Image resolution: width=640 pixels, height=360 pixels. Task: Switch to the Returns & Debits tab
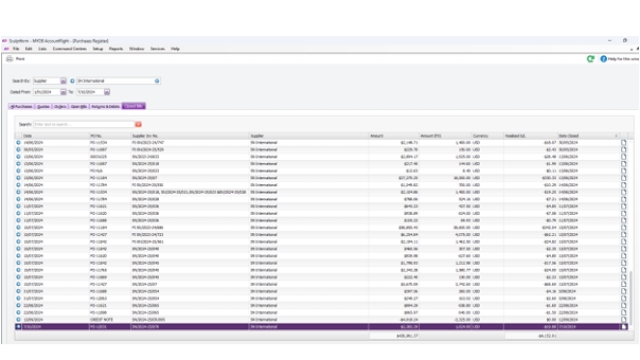105,107
